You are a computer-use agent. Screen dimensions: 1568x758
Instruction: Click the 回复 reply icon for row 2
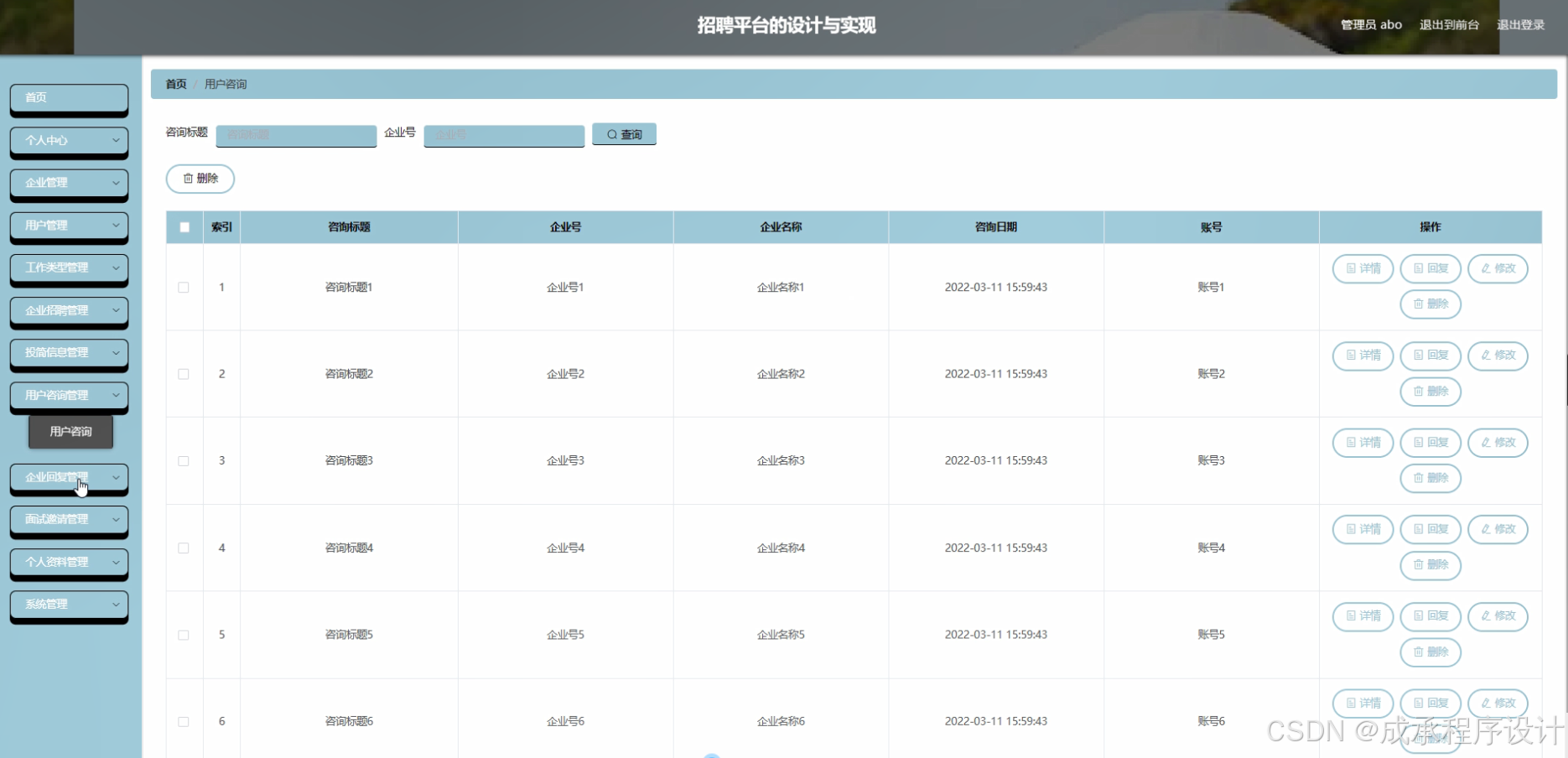click(x=1418, y=356)
